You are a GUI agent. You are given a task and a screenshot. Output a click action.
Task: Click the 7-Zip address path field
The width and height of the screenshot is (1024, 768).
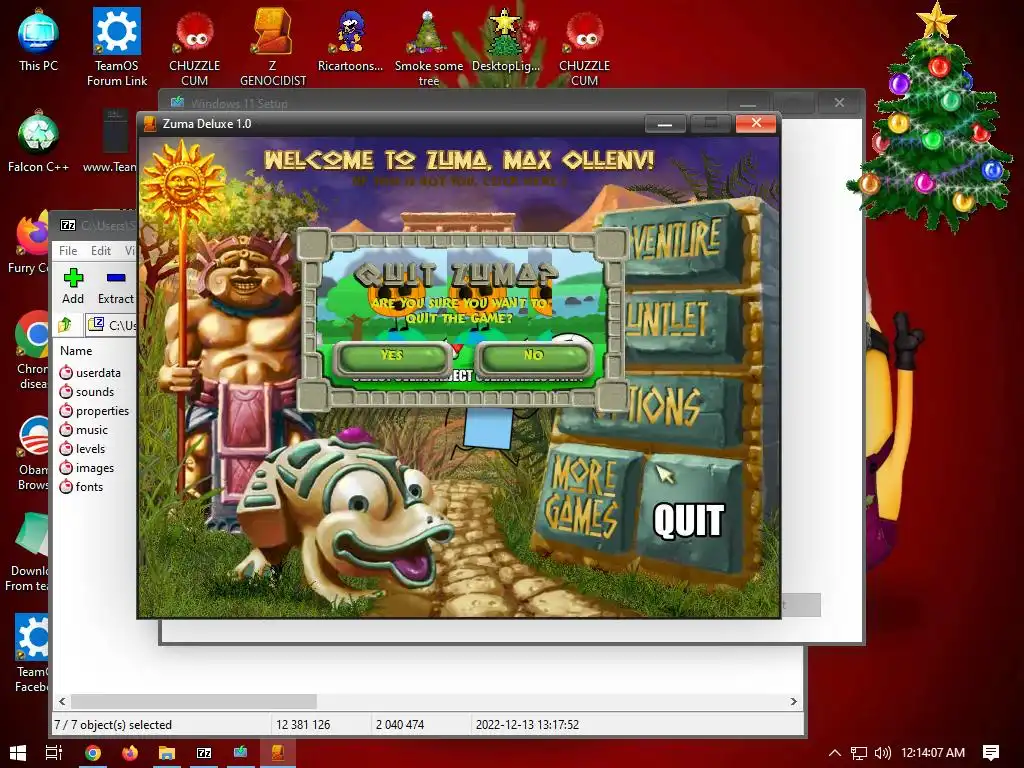(112, 325)
